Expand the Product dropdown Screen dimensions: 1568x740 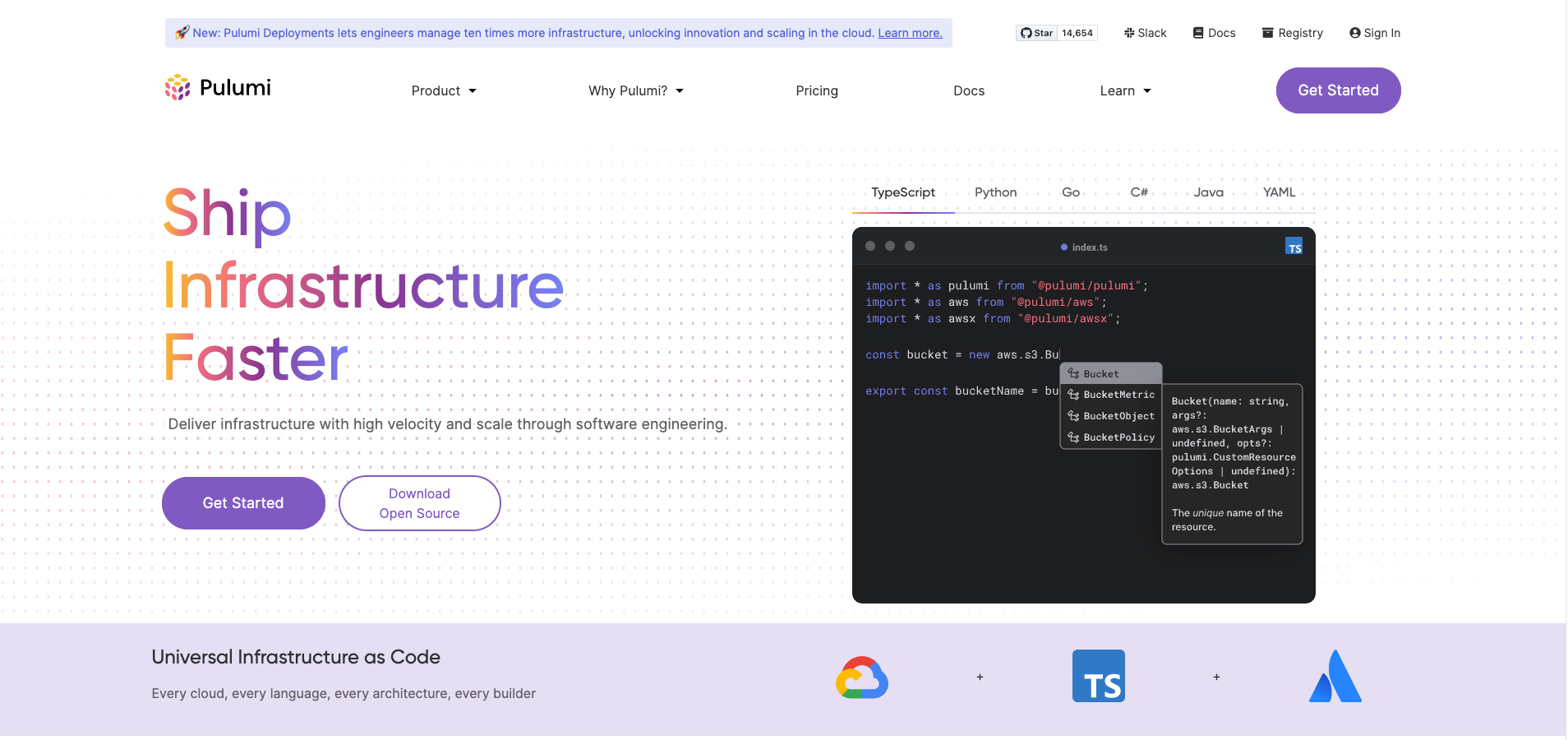[x=443, y=90]
